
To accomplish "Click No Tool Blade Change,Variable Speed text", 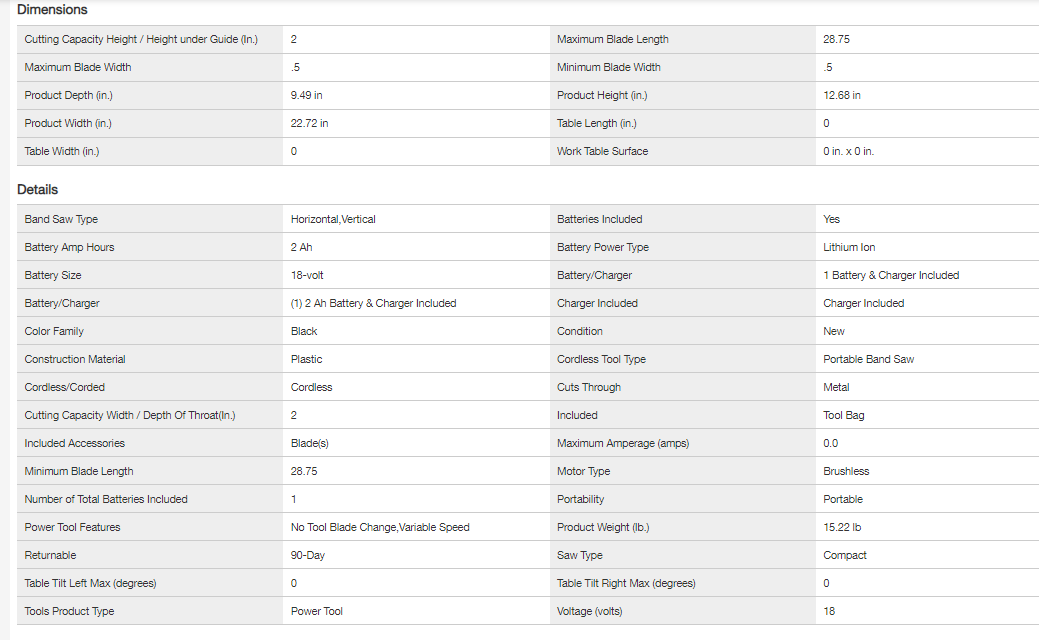I will (x=380, y=527).
